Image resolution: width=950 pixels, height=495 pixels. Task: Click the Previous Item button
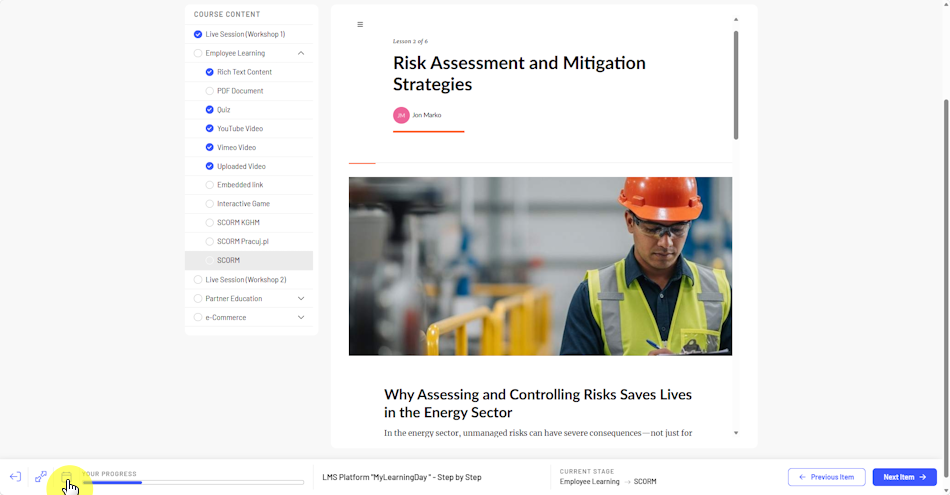pyautogui.click(x=826, y=477)
